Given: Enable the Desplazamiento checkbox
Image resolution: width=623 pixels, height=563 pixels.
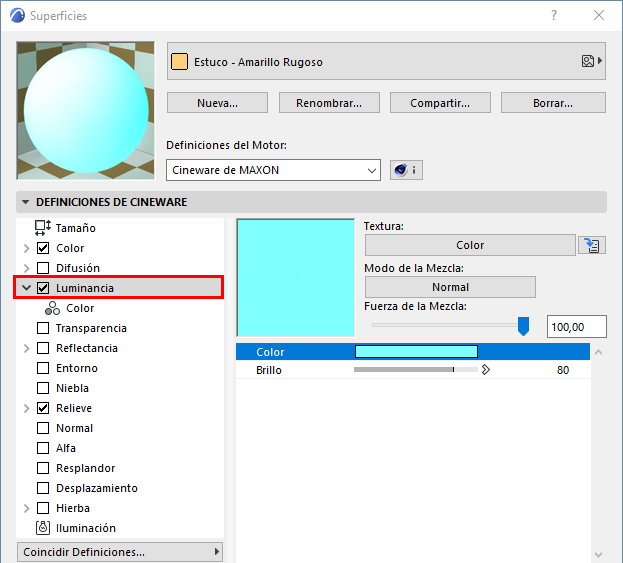Looking at the screenshot, I should pos(43,488).
